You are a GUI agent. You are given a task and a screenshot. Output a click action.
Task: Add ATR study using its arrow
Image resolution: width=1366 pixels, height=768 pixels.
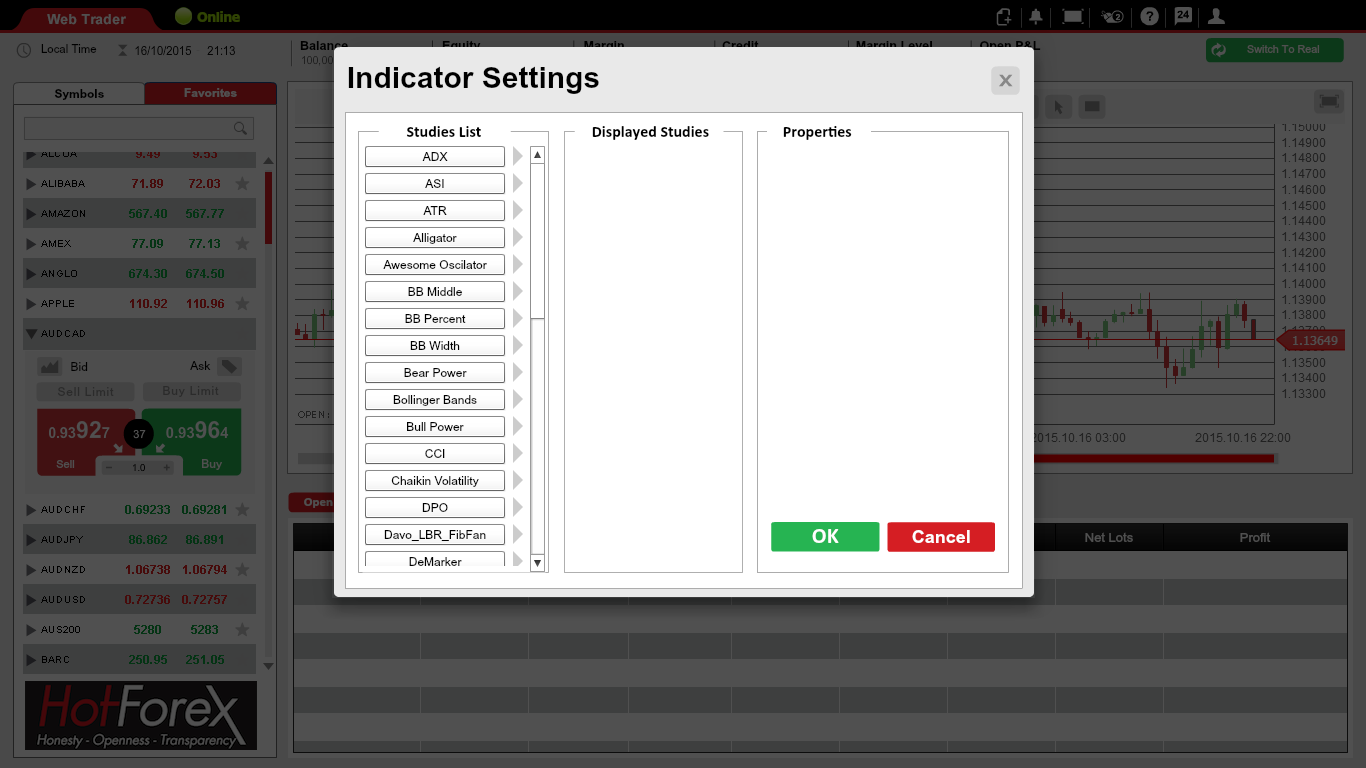(x=518, y=210)
